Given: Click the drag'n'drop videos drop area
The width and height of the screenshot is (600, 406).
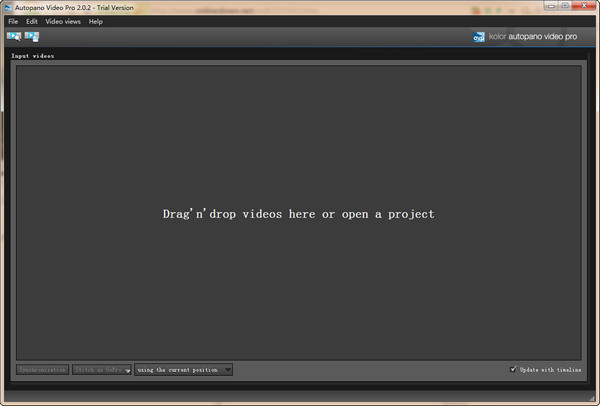Looking at the screenshot, I should (x=299, y=213).
